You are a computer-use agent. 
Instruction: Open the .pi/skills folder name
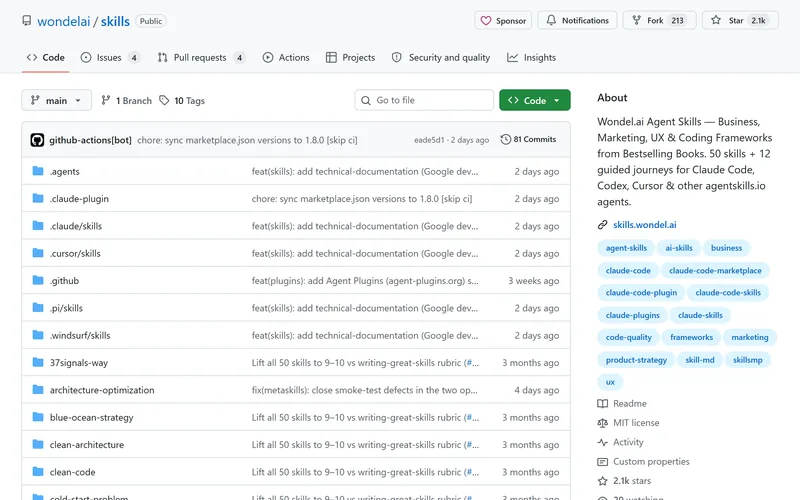[x=66, y=308]
